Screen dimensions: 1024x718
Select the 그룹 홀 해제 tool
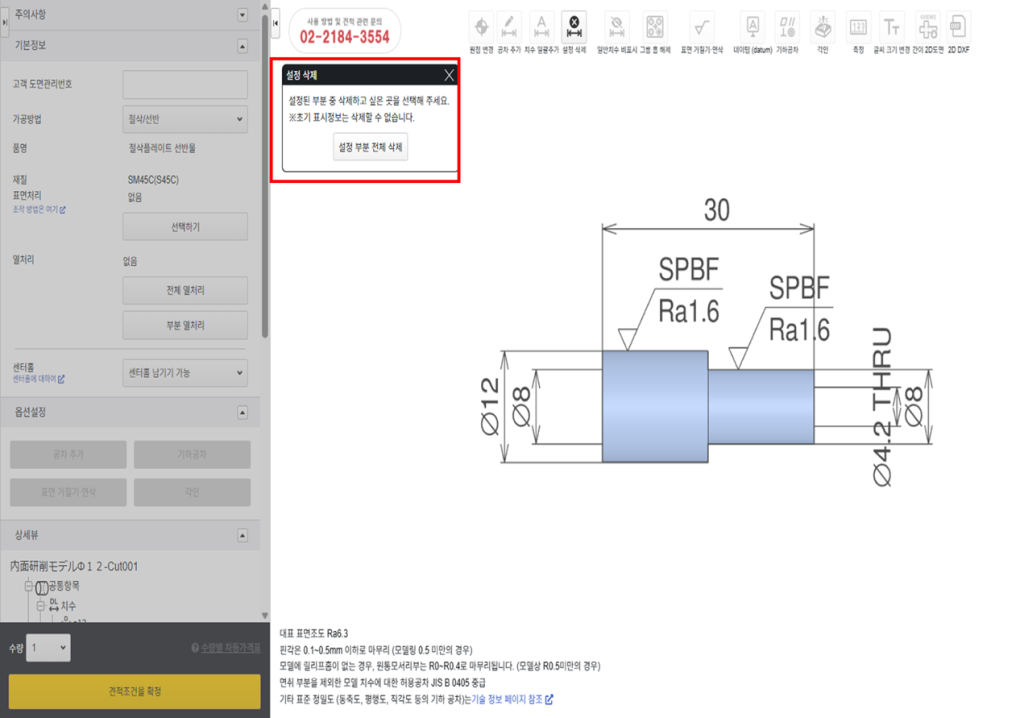pos(654,27)
